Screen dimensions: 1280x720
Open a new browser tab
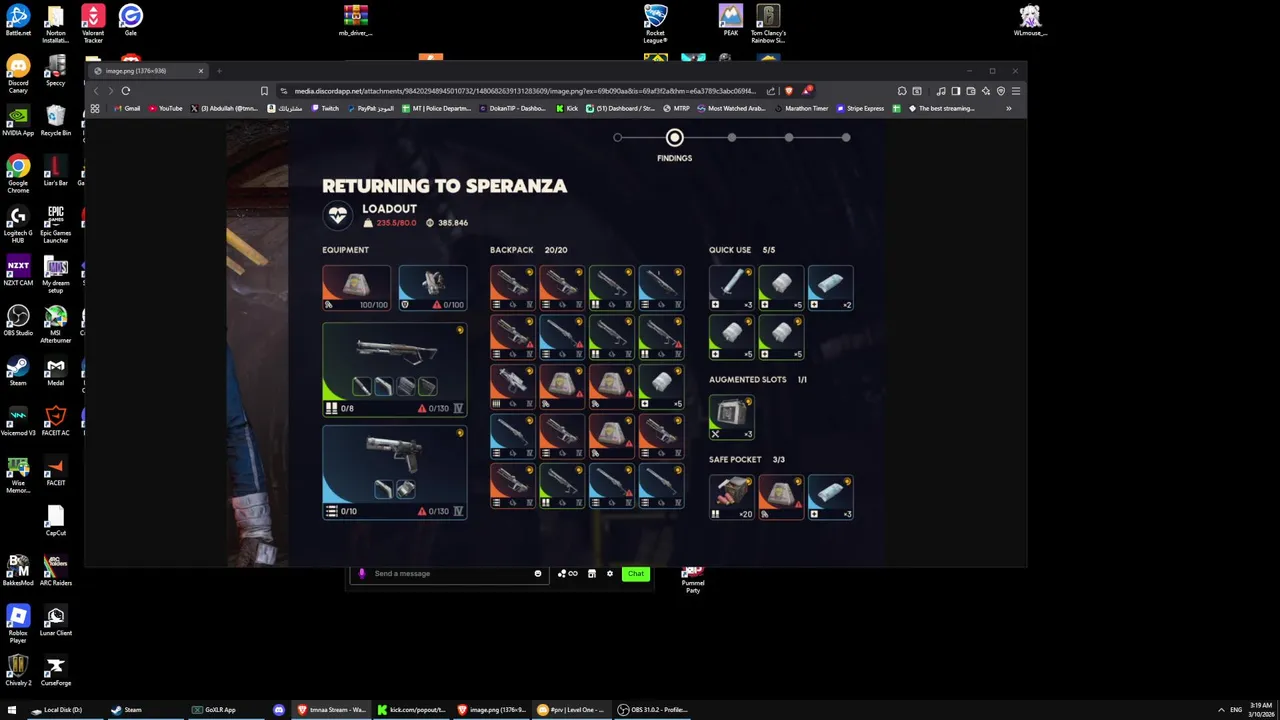pos(219,71)
